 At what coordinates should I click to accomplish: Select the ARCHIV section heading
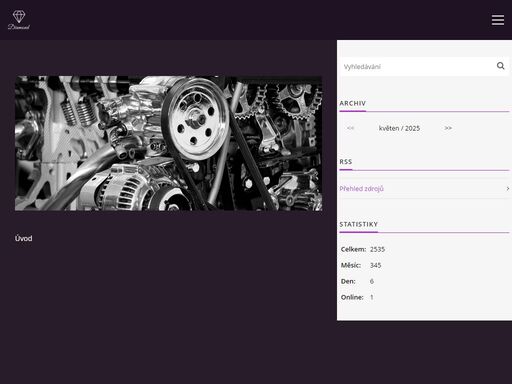pos(353,103)
